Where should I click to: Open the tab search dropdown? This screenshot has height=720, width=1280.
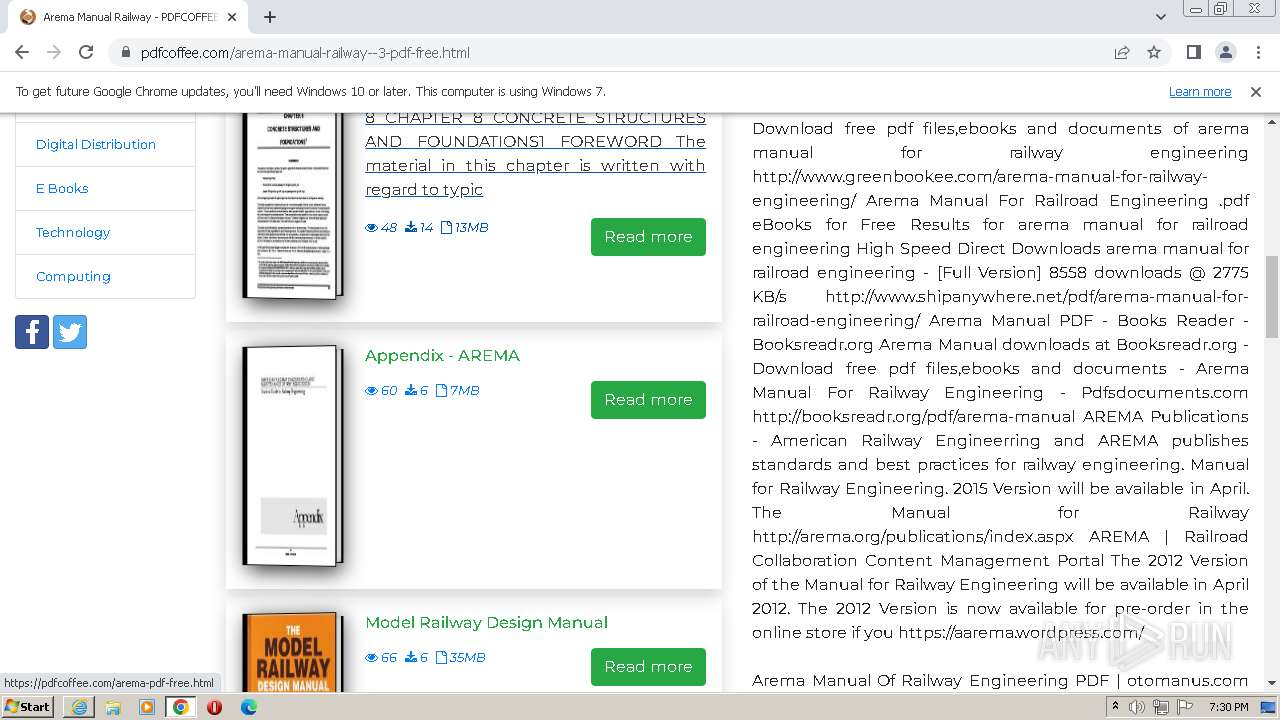(x=1160, y=17)
